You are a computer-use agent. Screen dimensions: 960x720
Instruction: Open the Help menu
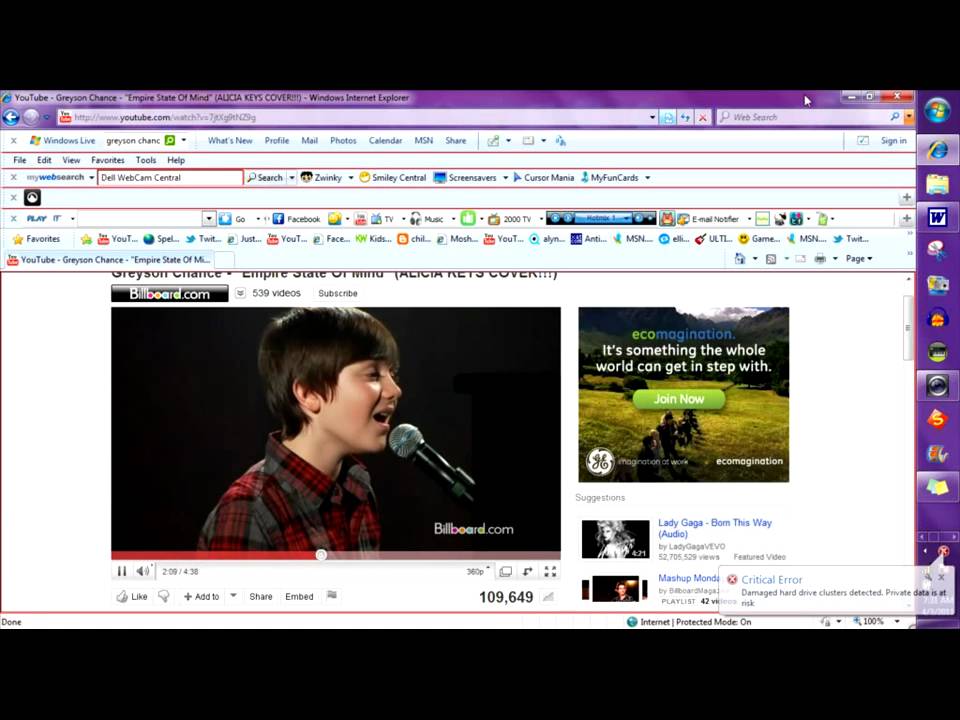tap(176, 160)
